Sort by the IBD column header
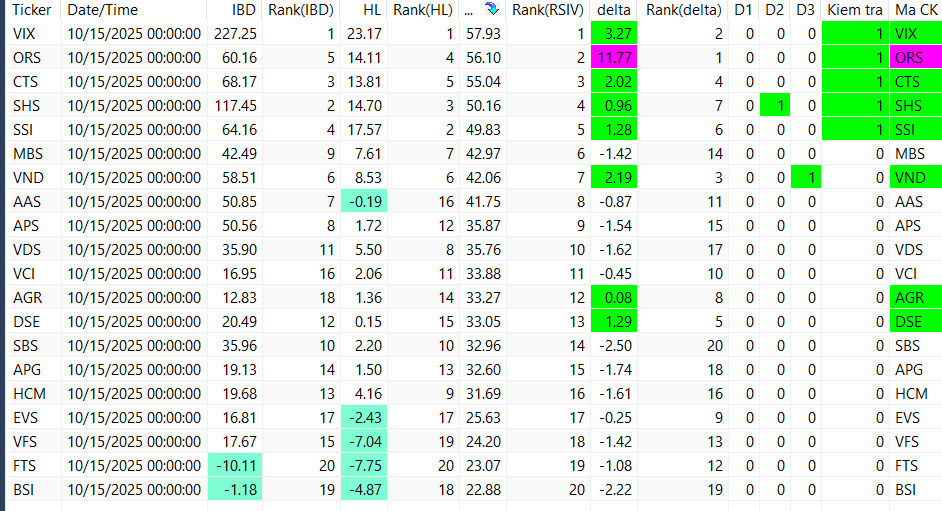Screen dimensions: 942x511 click(x=244, y=10)
